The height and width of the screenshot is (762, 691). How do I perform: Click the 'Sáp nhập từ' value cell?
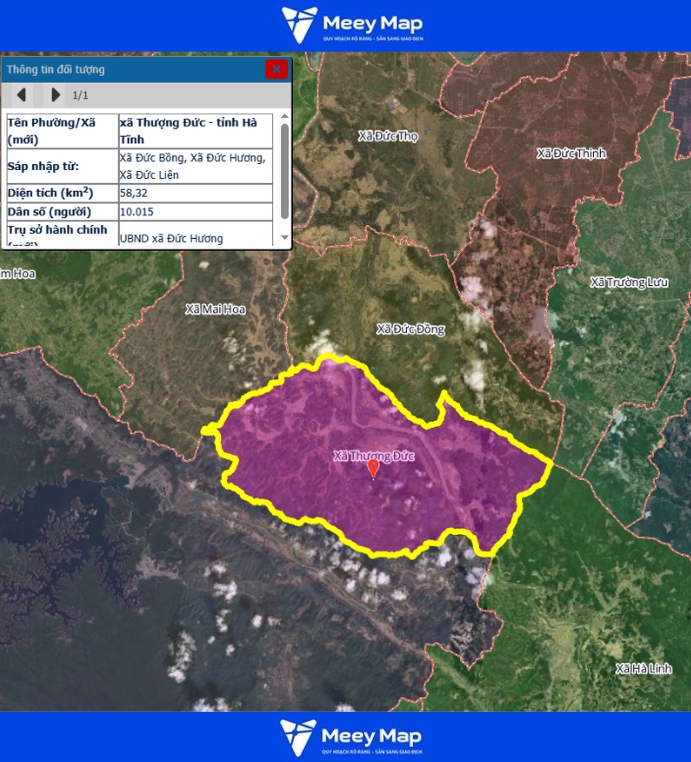(195, 166)
